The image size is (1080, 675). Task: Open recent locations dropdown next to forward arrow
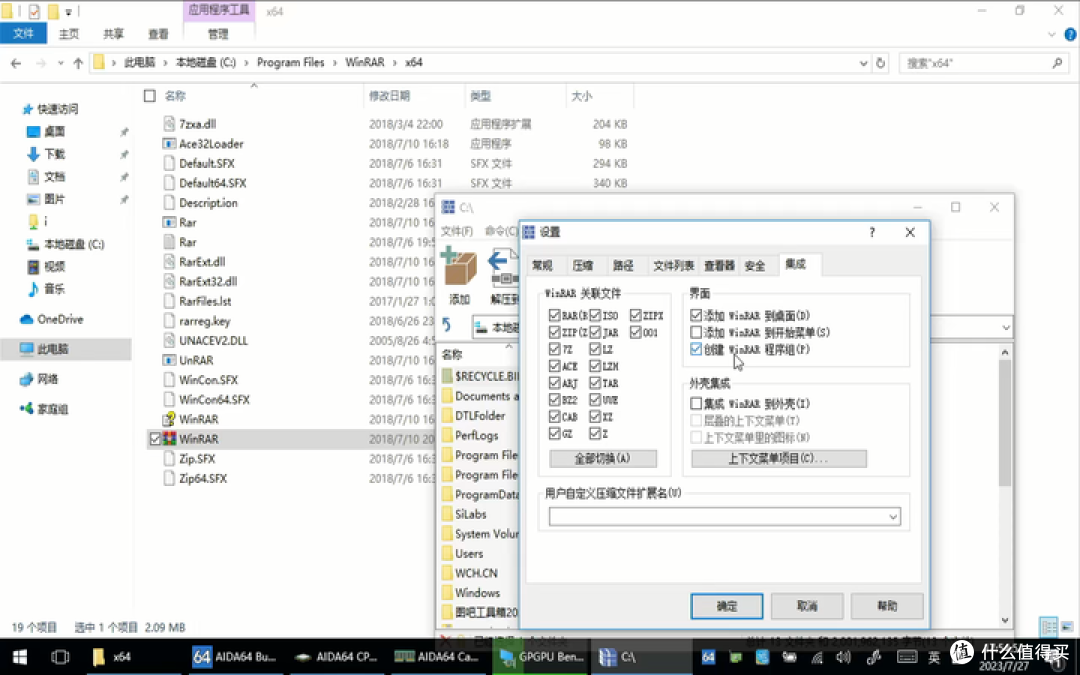pos(61,63)
